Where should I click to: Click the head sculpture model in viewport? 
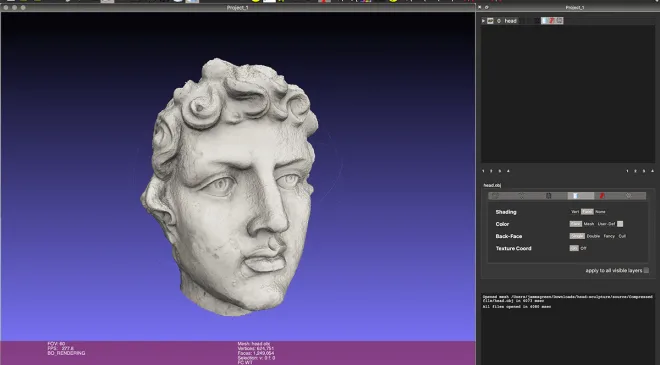pos(229,186)
